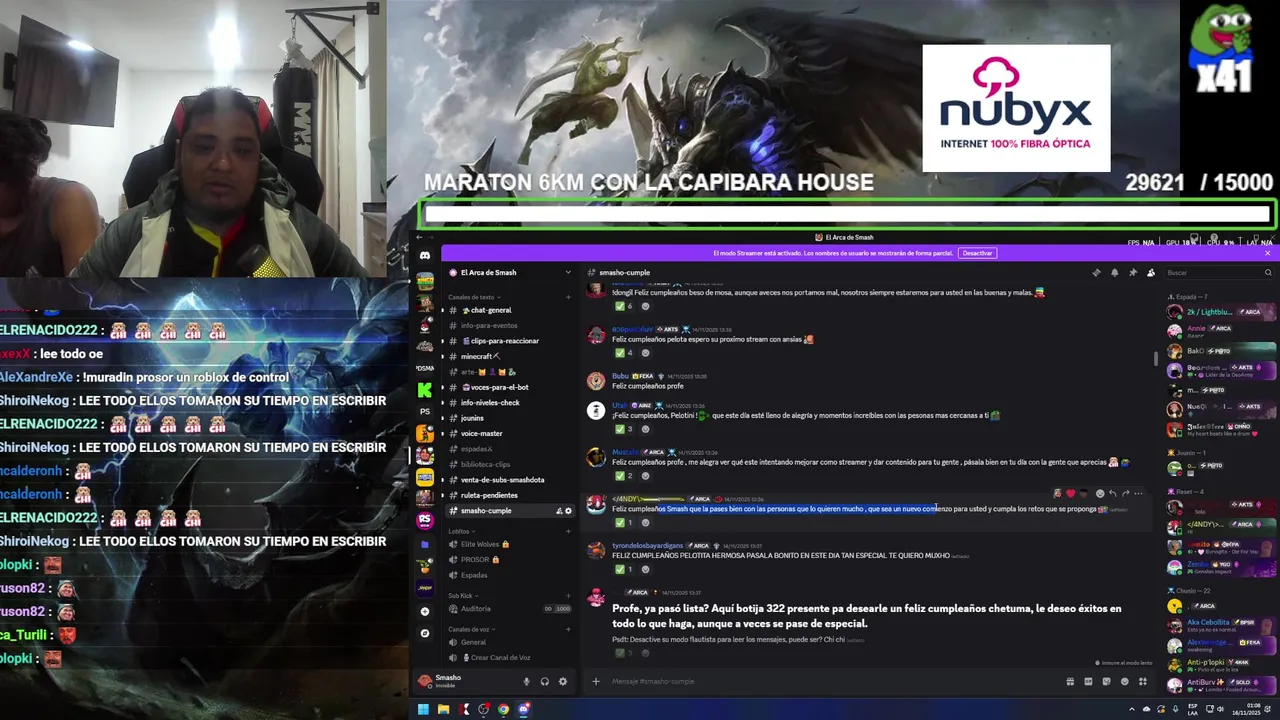Open notification settings bell icon
1280x720 pixels.
tap(1114, 272)
